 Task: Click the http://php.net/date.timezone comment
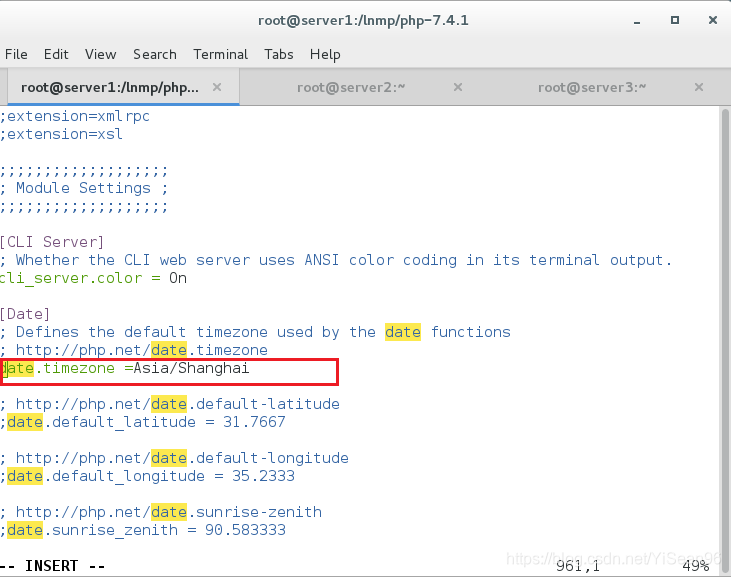click(x=134, y=350)
